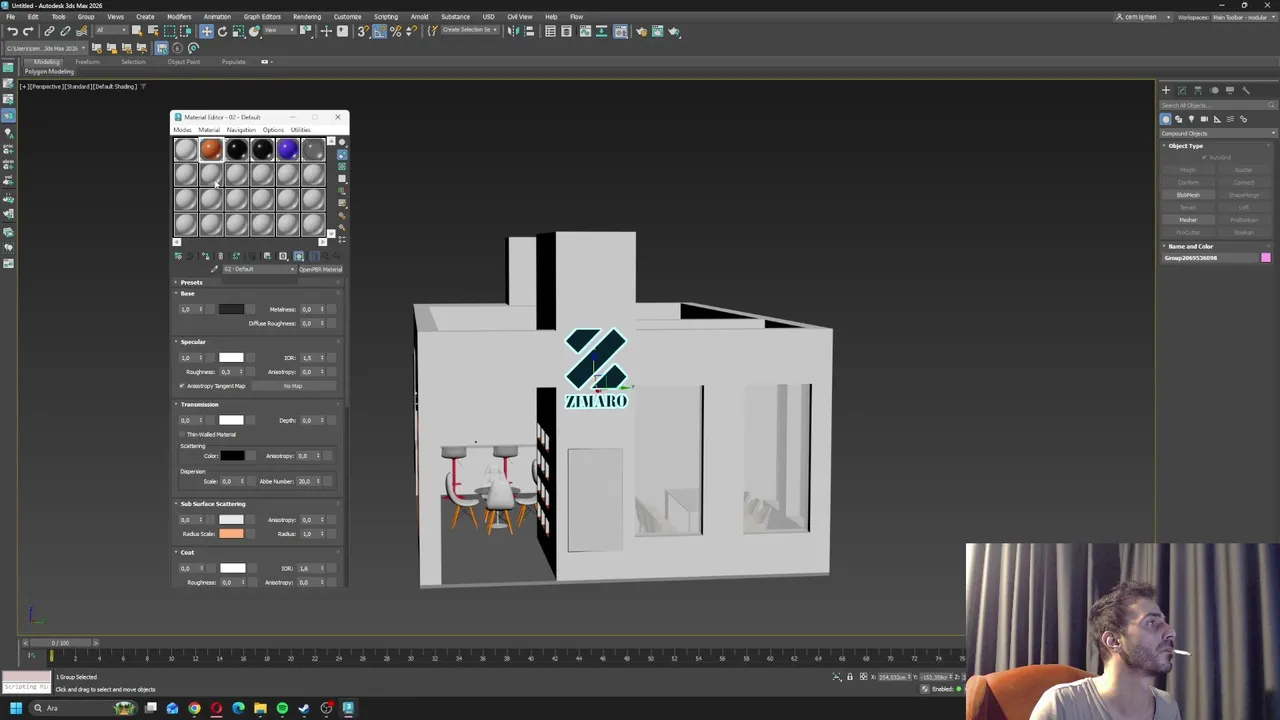The width and height of the screenshot is (1280, 720).
Task: Click the Windows Start button
Action: tap(16, 709)
